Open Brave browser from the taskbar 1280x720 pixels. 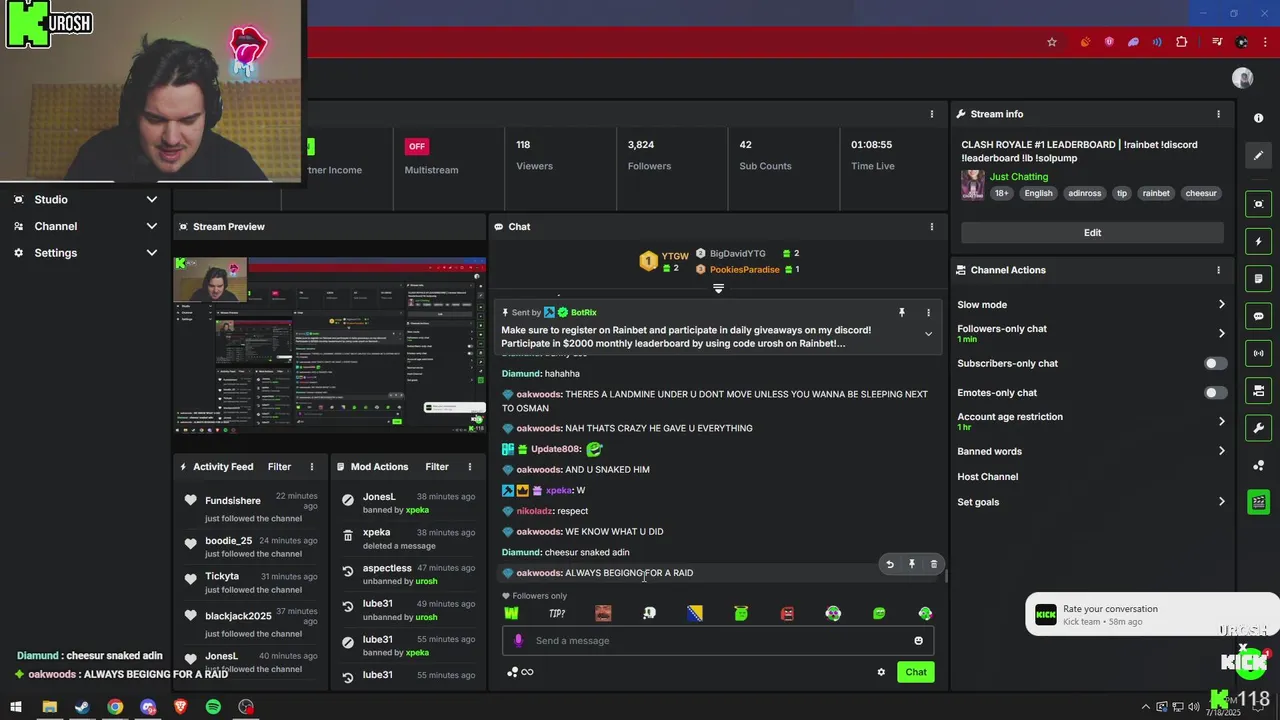pos(180,707)
